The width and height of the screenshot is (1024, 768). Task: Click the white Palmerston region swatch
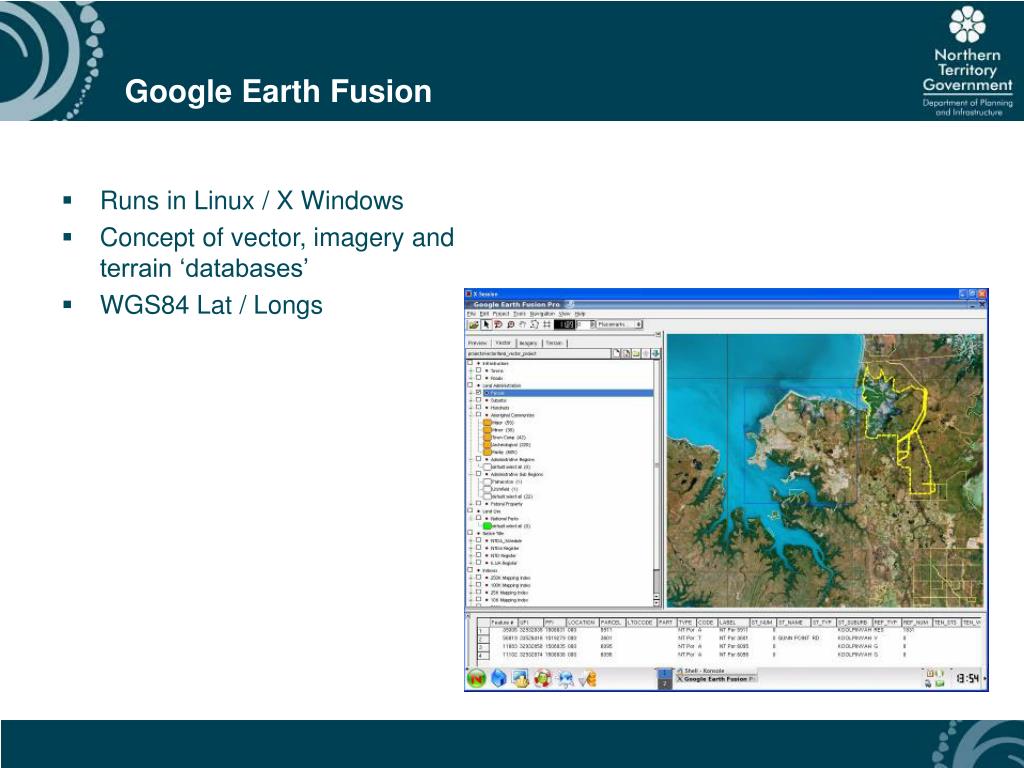coord(487,481)
